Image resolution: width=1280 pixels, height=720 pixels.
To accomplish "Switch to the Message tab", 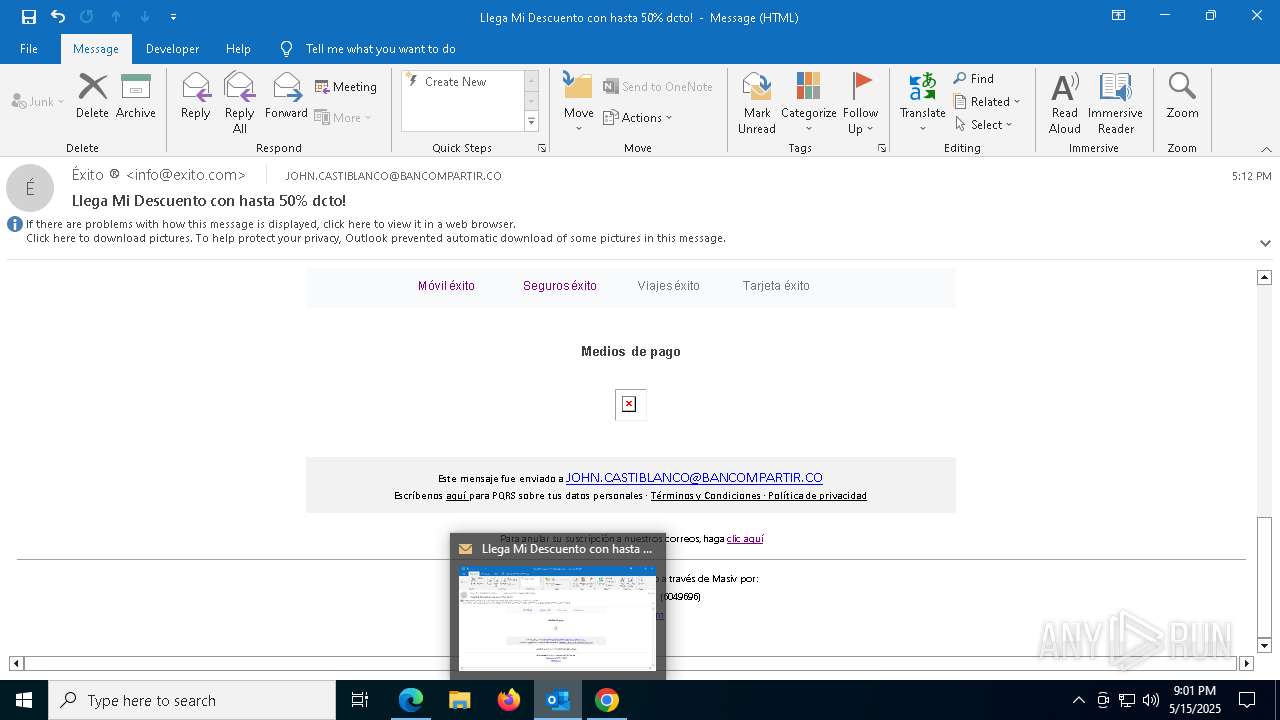I will coord(96,48).
